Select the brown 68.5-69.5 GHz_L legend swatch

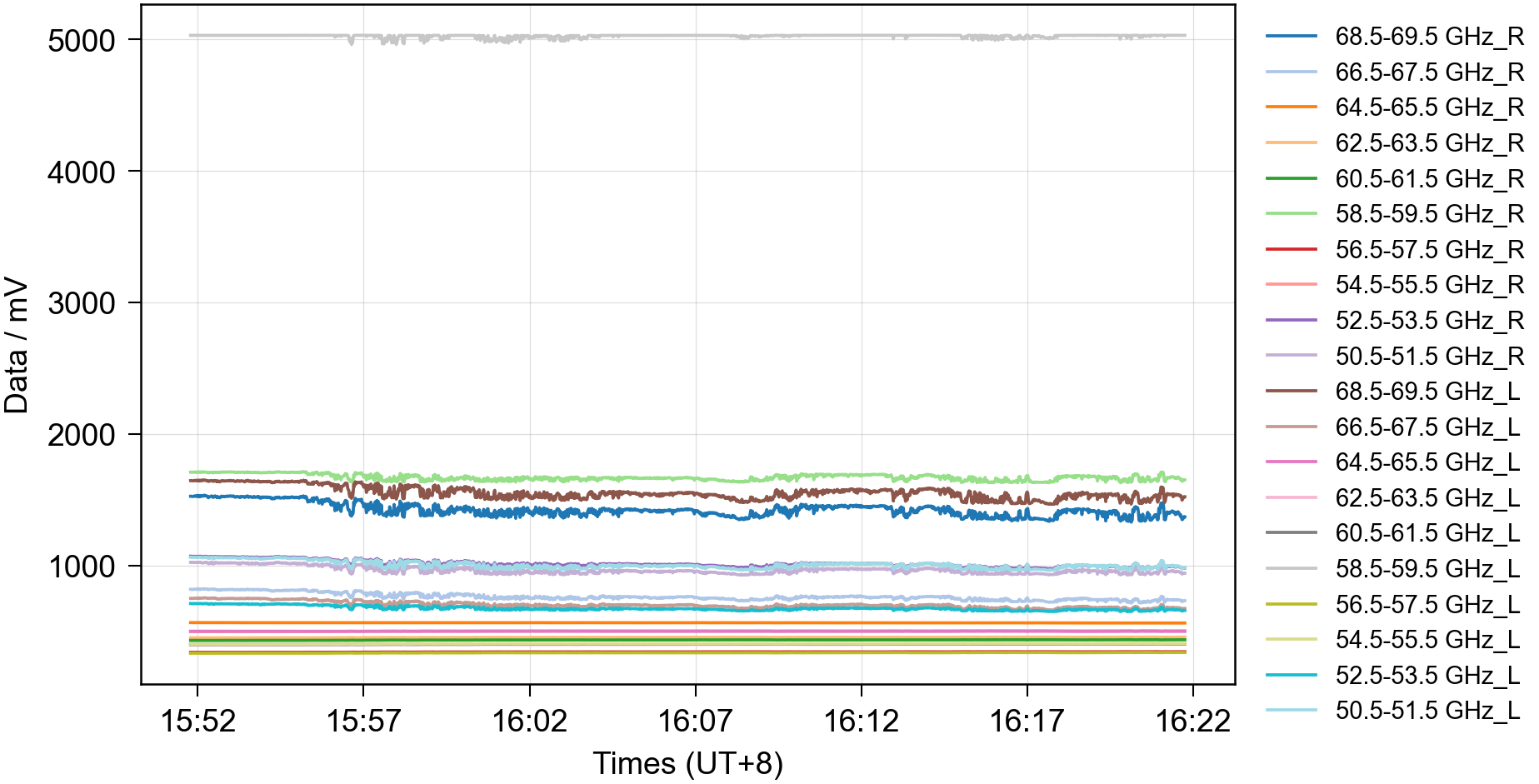point(1291,391)
